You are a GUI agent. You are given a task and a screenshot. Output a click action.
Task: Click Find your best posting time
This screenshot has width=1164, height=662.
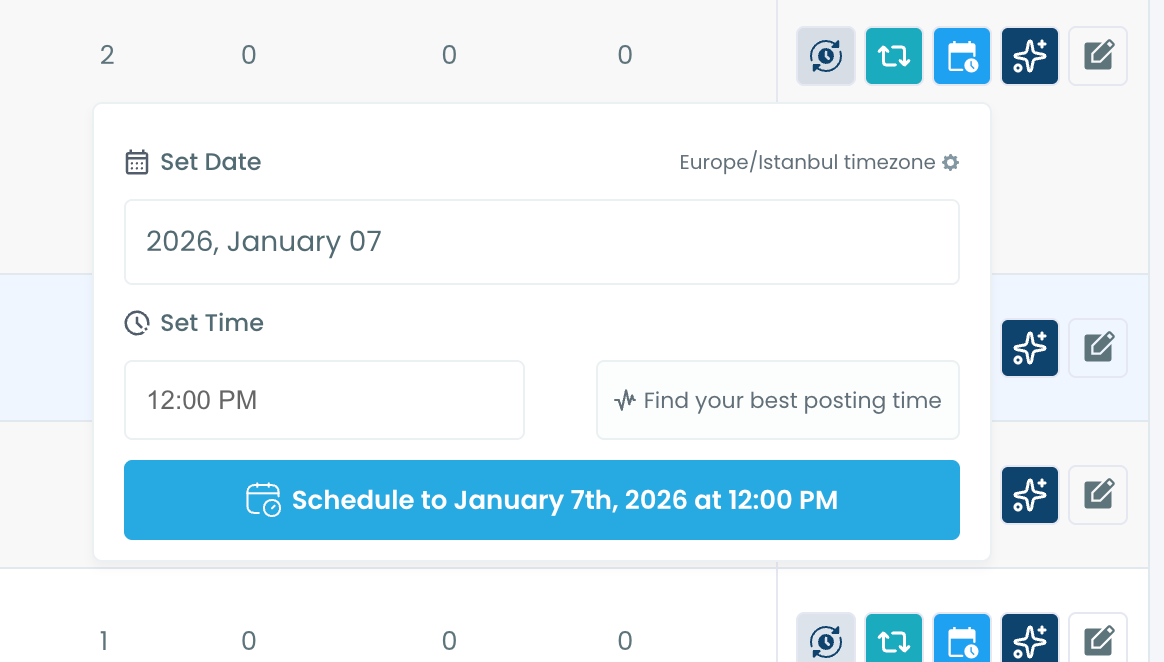pos(778,400)
